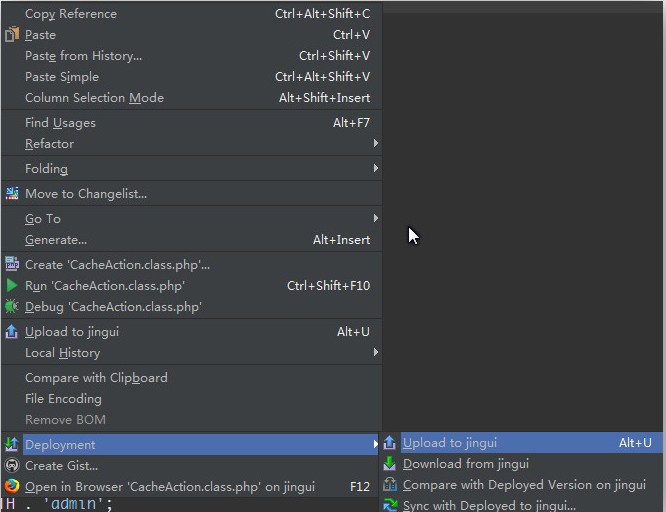Viewport: 666px width, 512px height.
Task: Select Compare with Clipboard
Action: coord(96,378)
